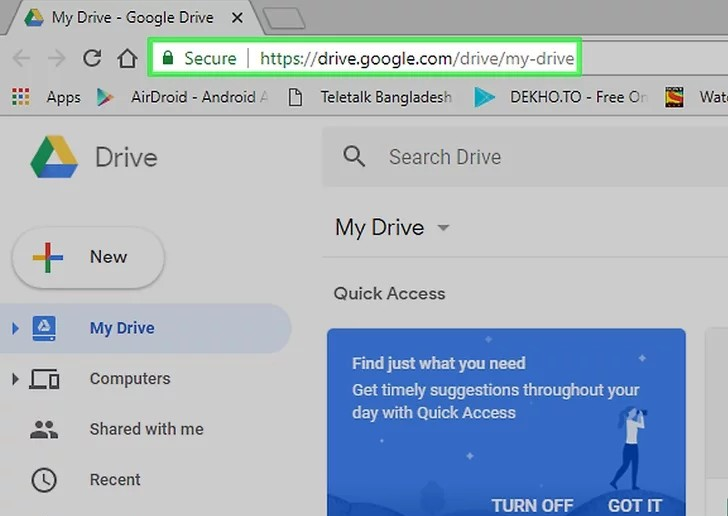This screenshot has height=516, width=728.
Task: Click the search magnifier icon
Action: (x=354, y=156)
